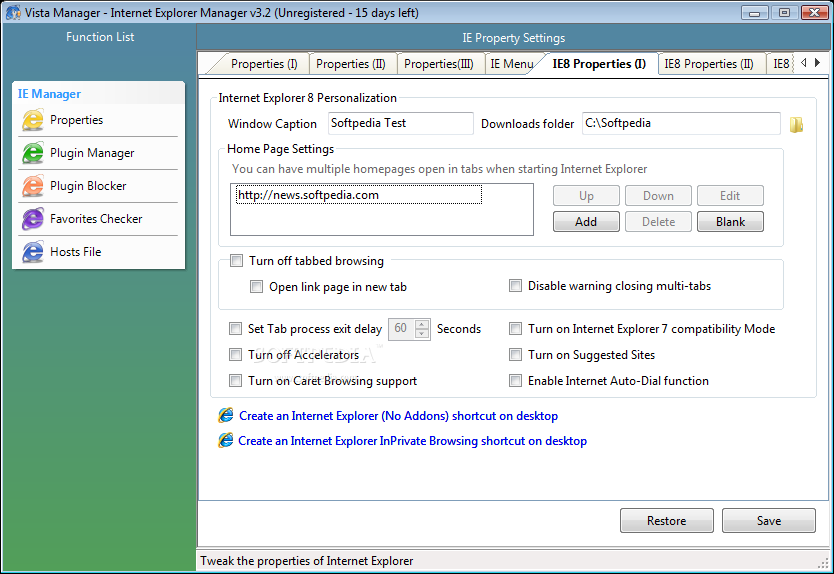Minimize the Vista Manager window

pos(754,13)
